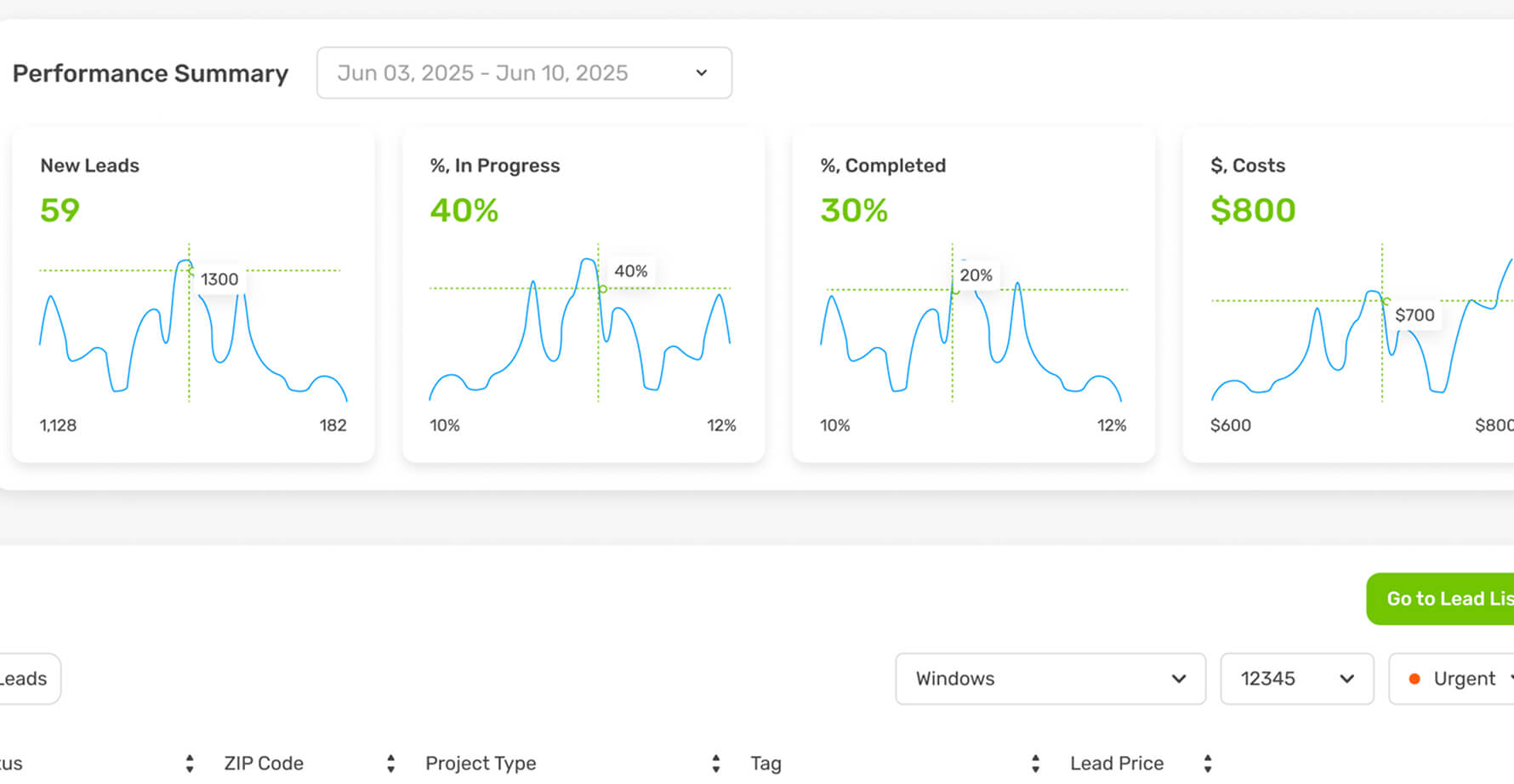Screen dimensions: 1514x784
Task: Sort by ZIP Code column arrows
Action: pyautogui.click(x=390, y=764)
